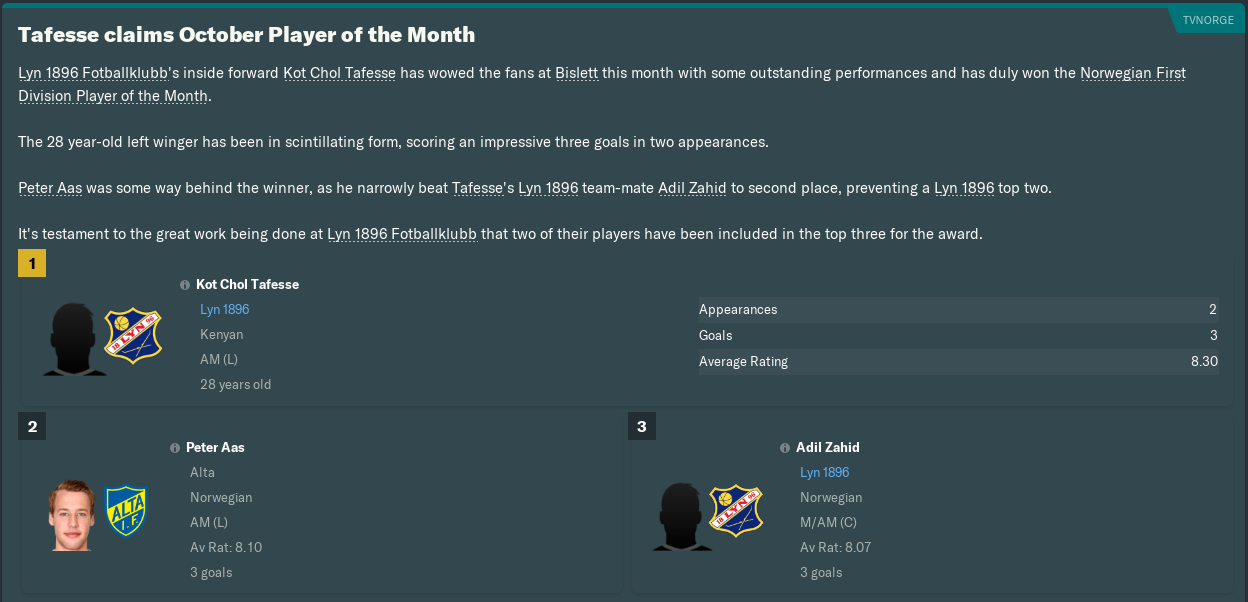The image size is (1248, 602).
Task: Click the TVNORGE source tag
Action: click(1208, 20)
